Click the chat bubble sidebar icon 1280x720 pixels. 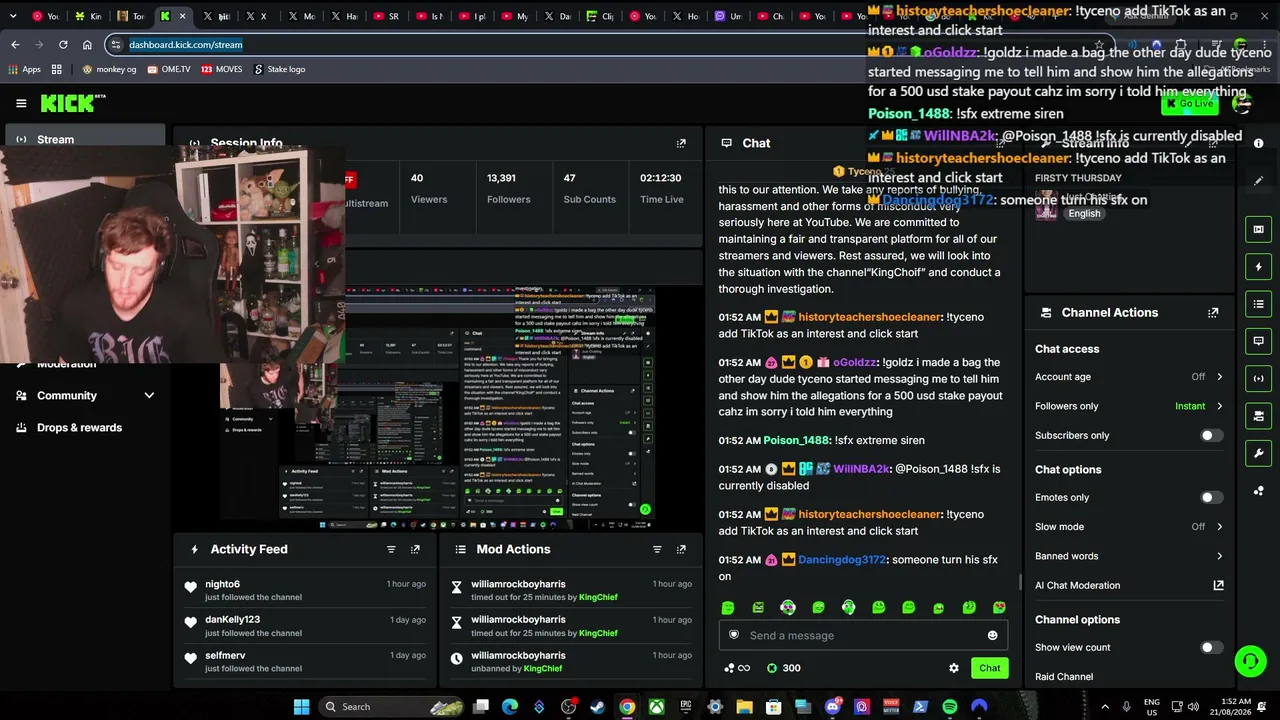coord(1258,341)
